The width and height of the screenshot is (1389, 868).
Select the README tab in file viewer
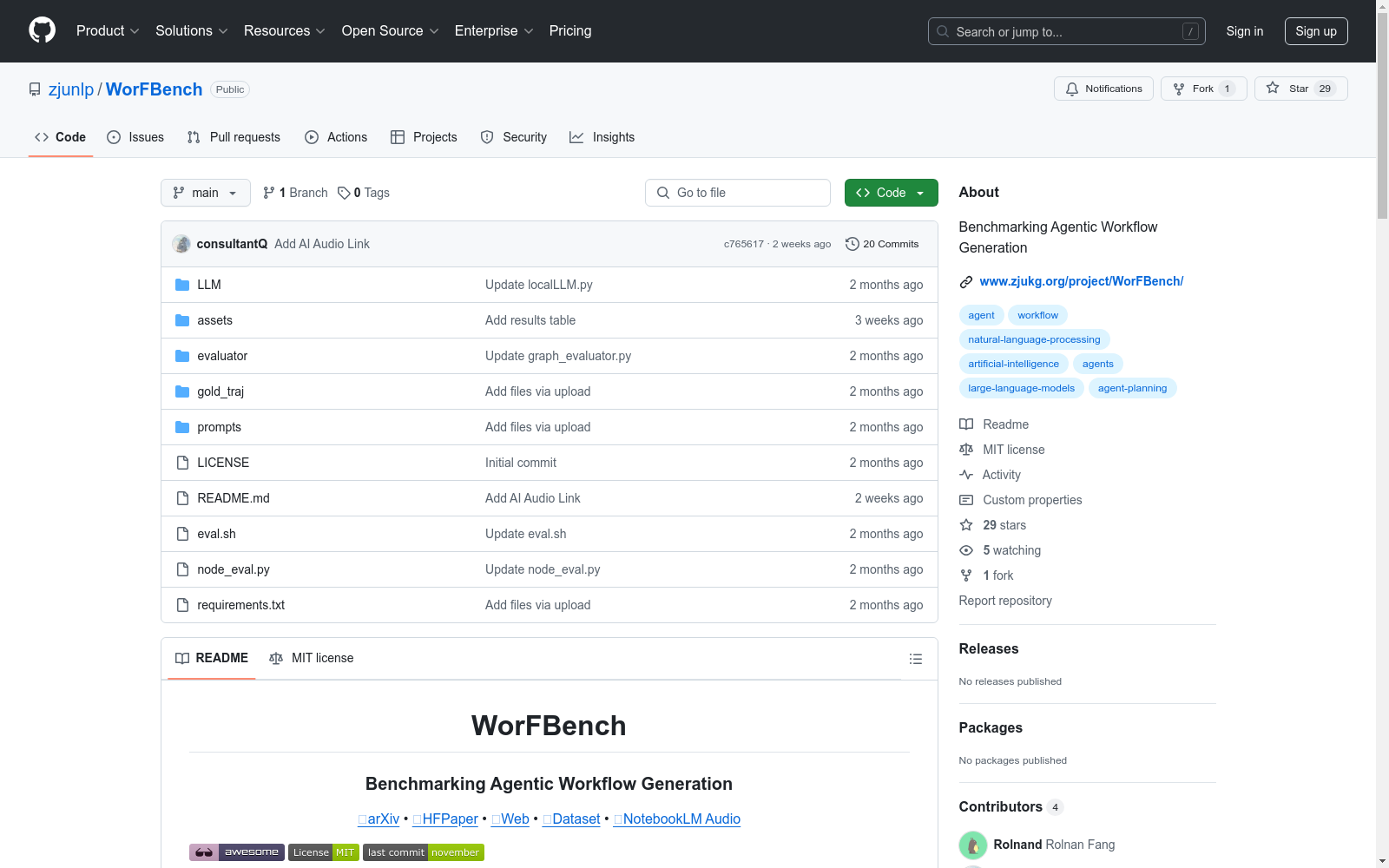point(212,658)
